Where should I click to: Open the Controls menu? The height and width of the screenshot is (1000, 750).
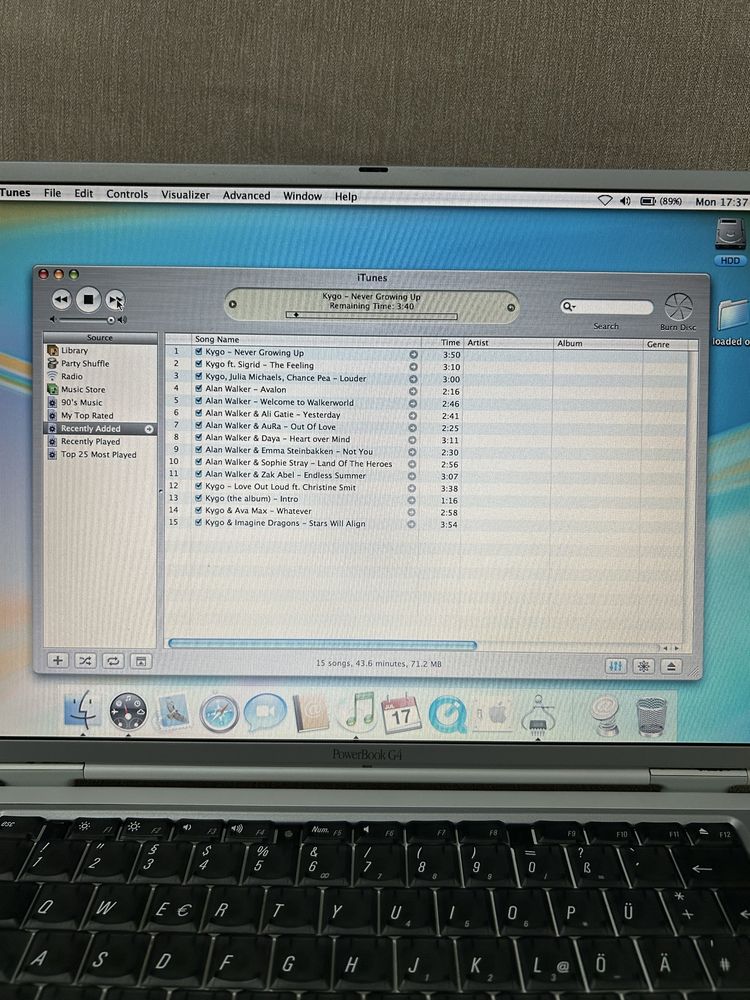click(127, 194)
